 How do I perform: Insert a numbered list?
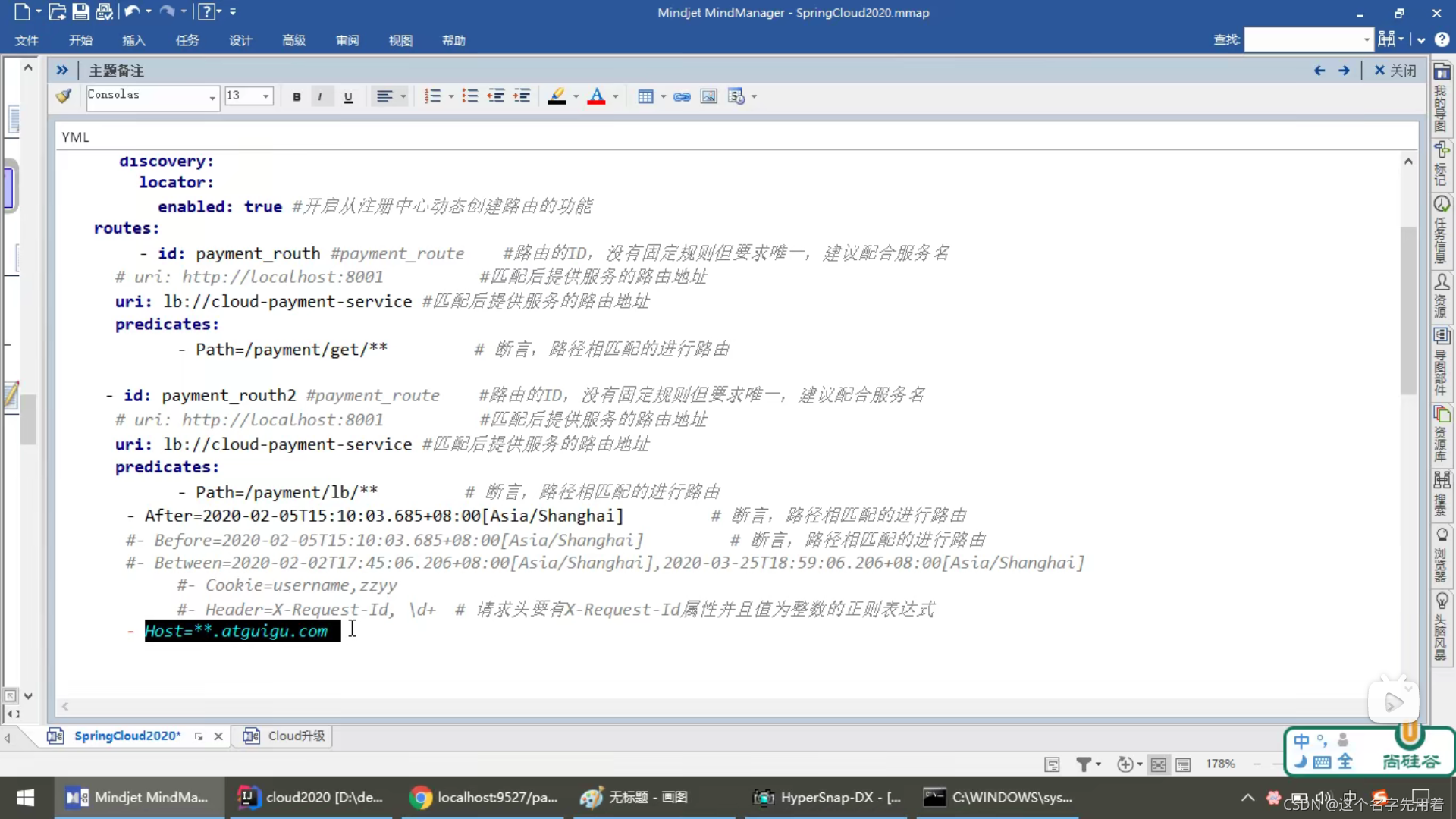(432, 96)
